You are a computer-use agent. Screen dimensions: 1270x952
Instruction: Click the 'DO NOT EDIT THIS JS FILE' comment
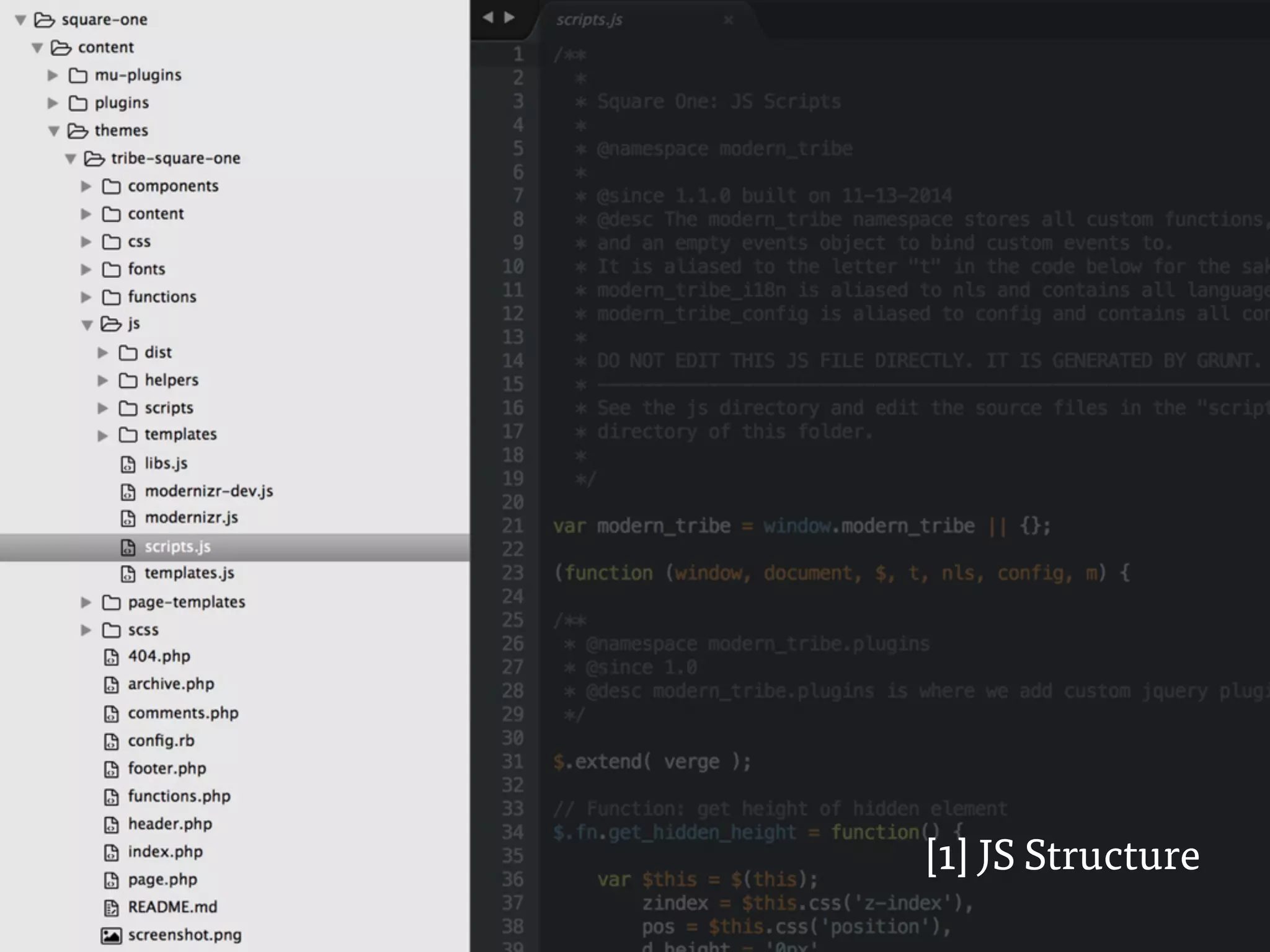coord(928,361)
